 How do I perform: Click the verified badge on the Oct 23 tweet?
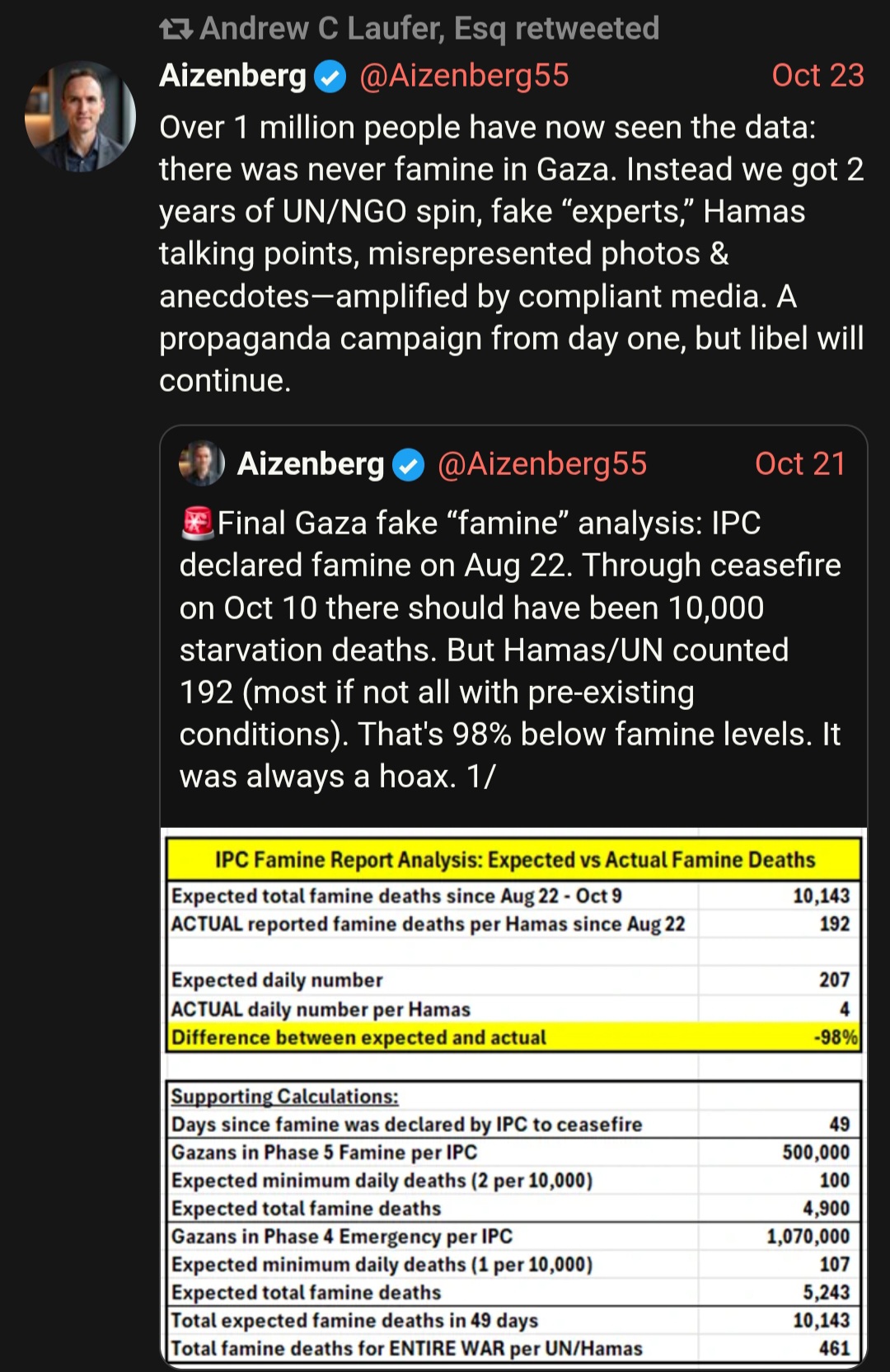[331, 78]
